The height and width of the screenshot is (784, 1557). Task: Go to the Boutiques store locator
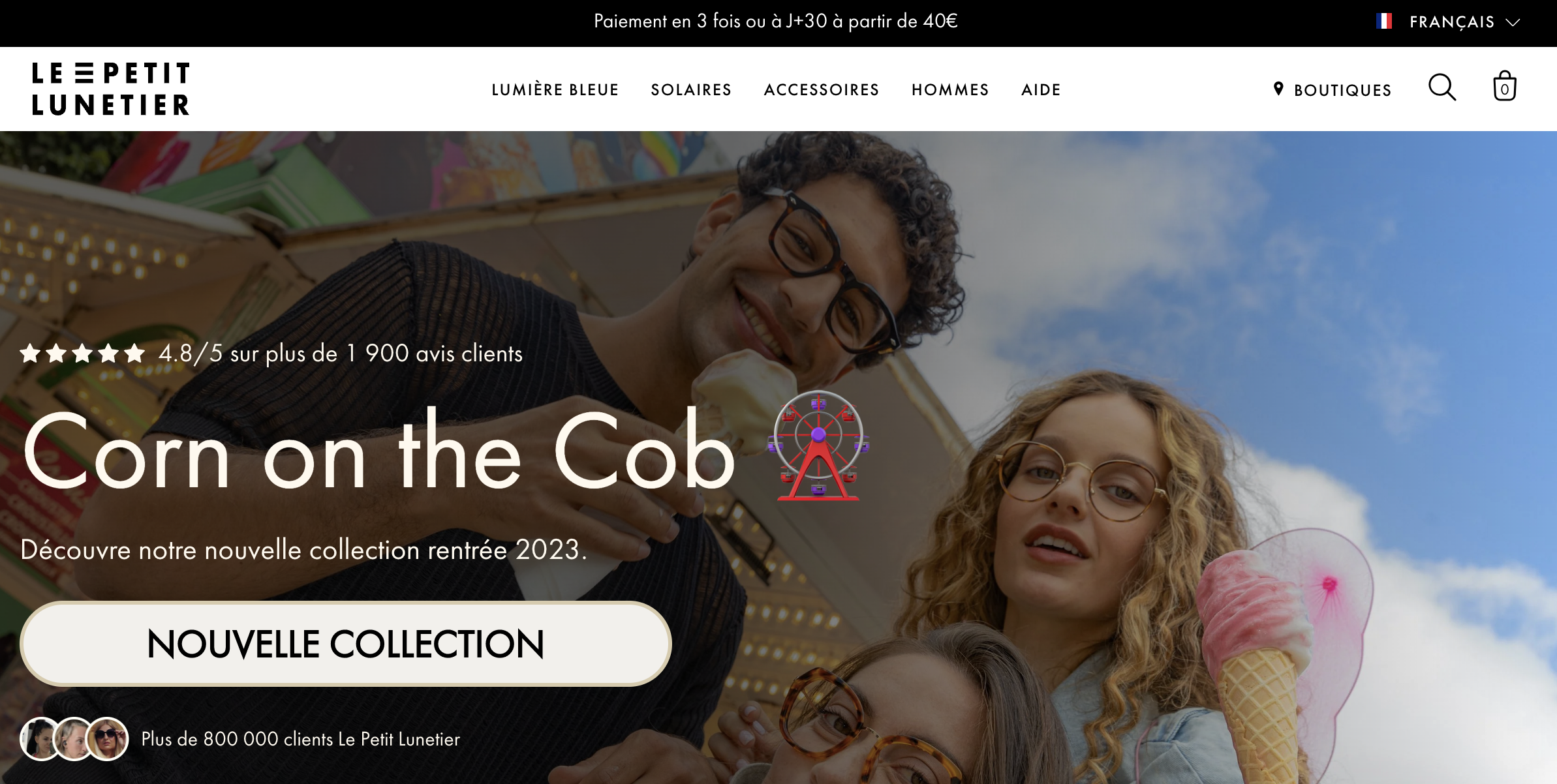[1333, 90]
